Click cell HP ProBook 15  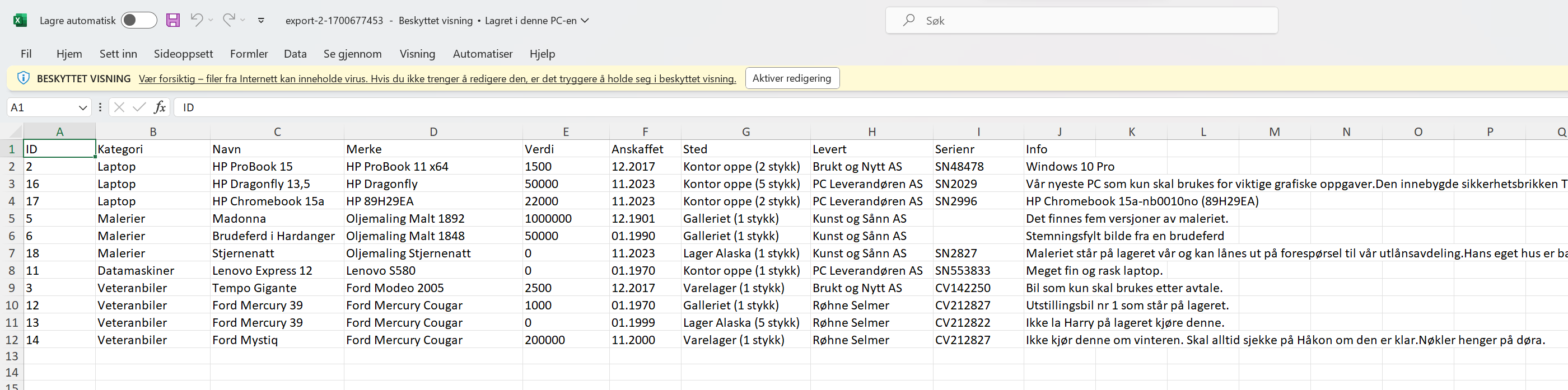(277, 167)
